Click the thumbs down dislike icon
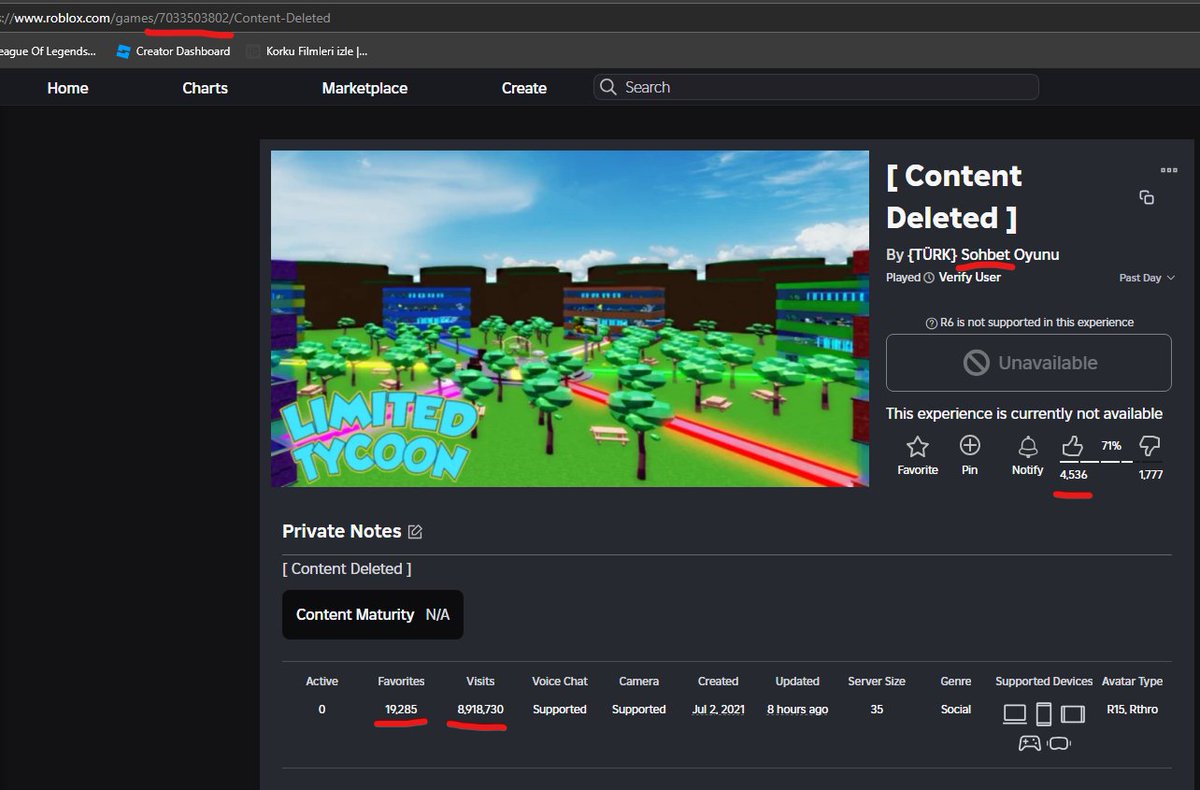This screenshot has width=1200, height=790. (x=1150, y=447)
